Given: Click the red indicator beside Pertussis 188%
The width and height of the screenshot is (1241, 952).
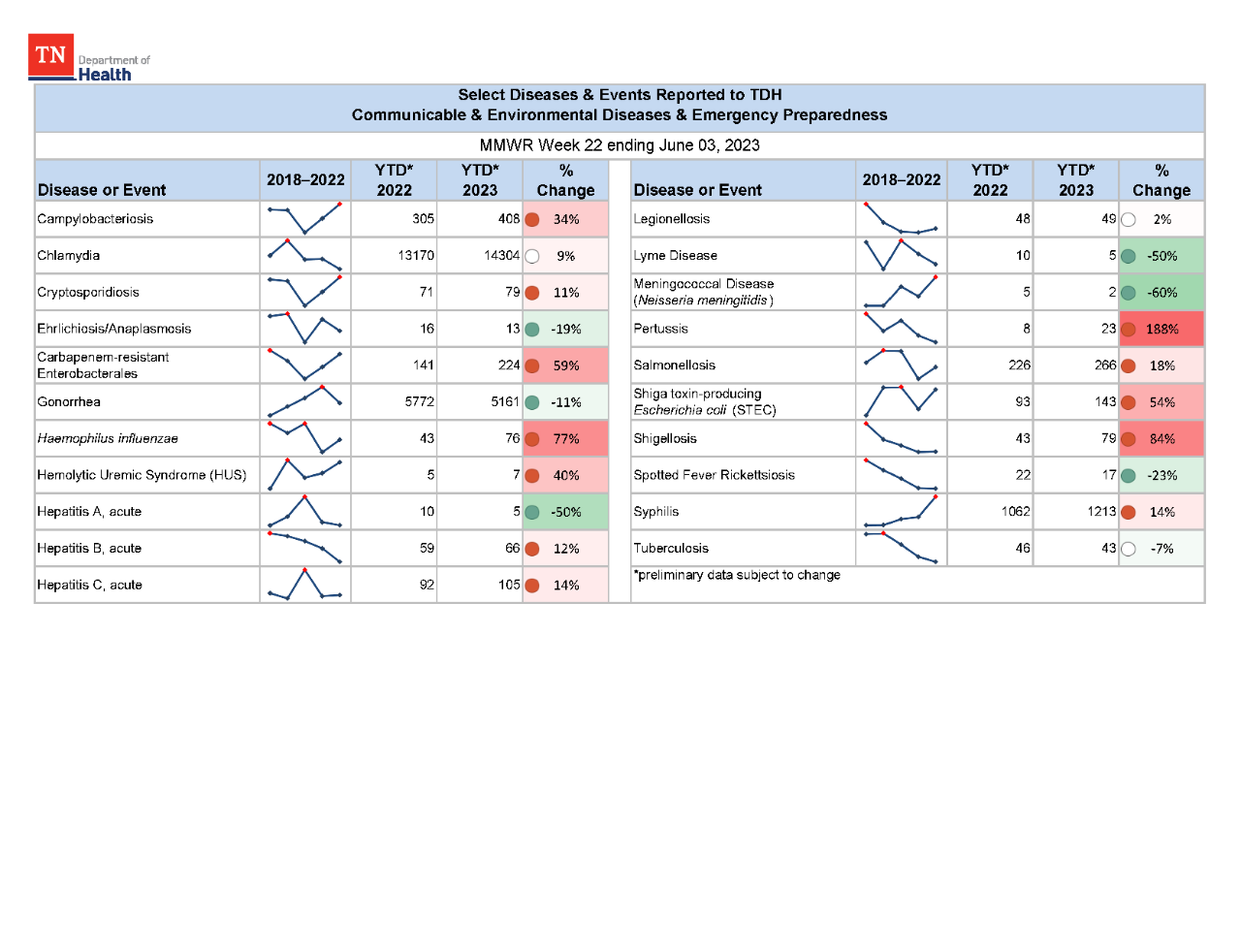Looking at the screenshot, I should (1129, 329).
